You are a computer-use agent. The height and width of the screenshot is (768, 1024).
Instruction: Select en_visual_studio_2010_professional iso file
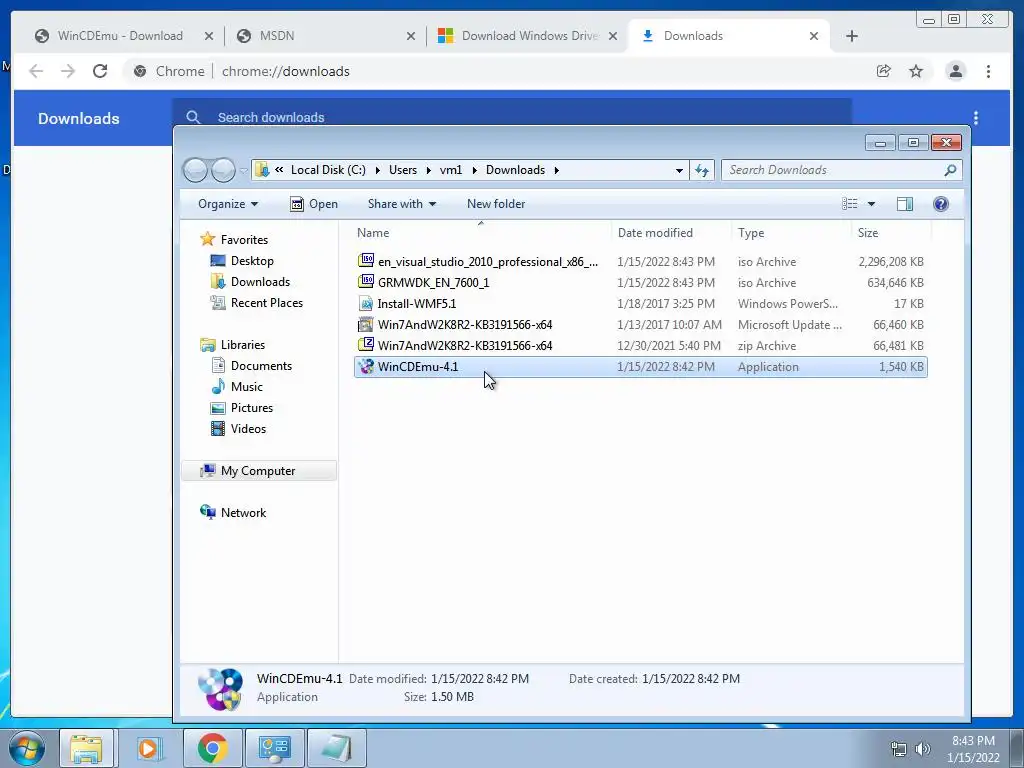pos(640,262)
